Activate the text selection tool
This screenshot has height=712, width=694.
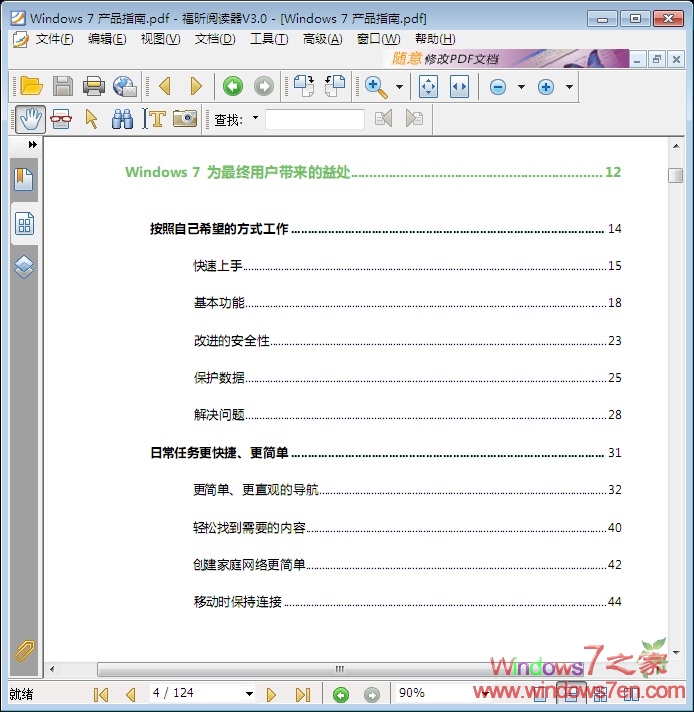click(x=154, y=119)
